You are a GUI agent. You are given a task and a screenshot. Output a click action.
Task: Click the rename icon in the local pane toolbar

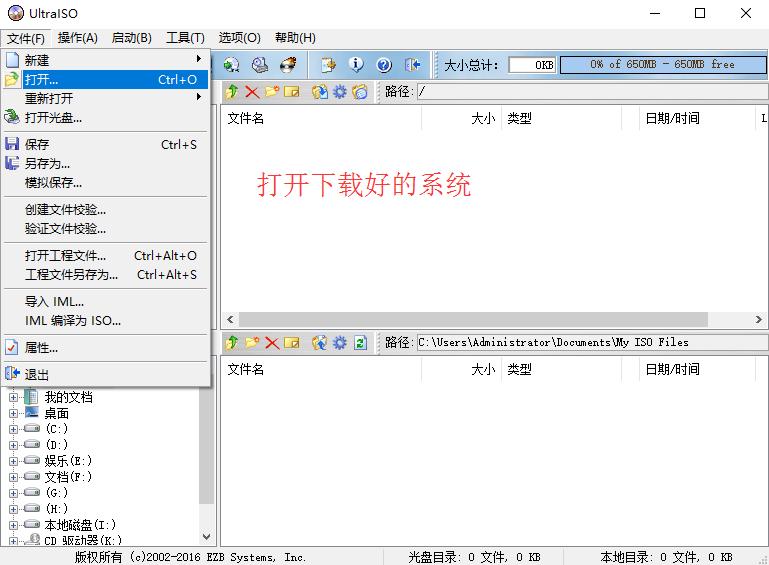coord(292,342)
